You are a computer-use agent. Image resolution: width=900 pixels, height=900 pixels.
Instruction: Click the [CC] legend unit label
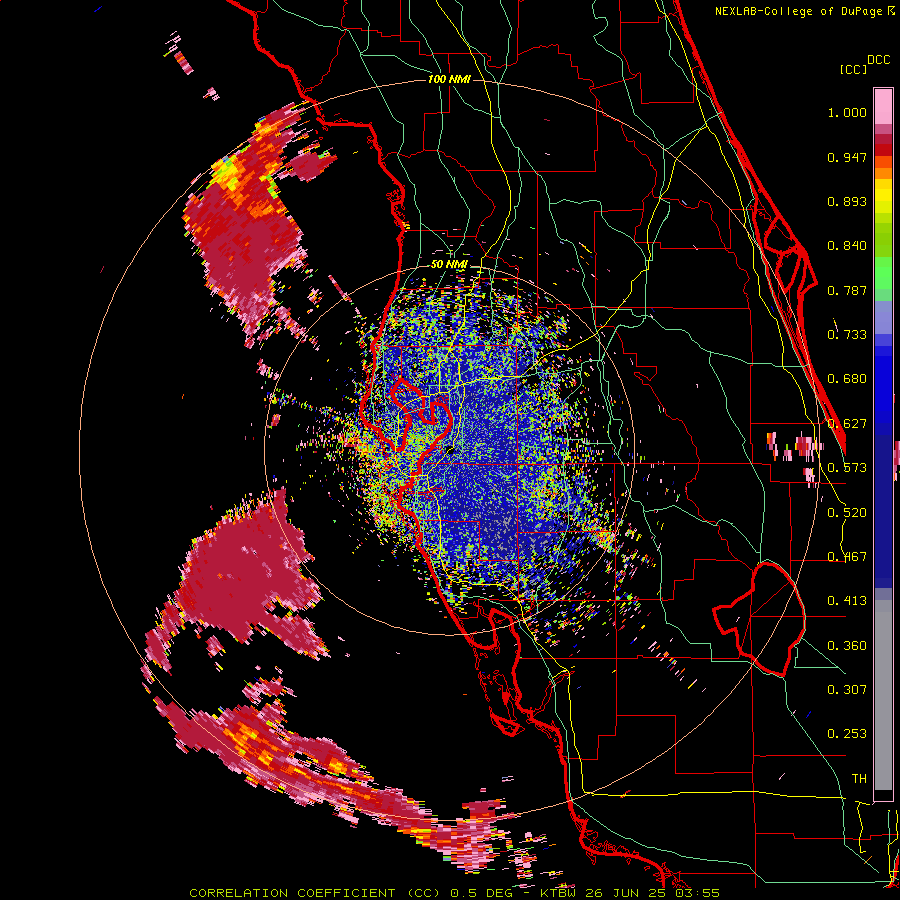pos(853,69)
